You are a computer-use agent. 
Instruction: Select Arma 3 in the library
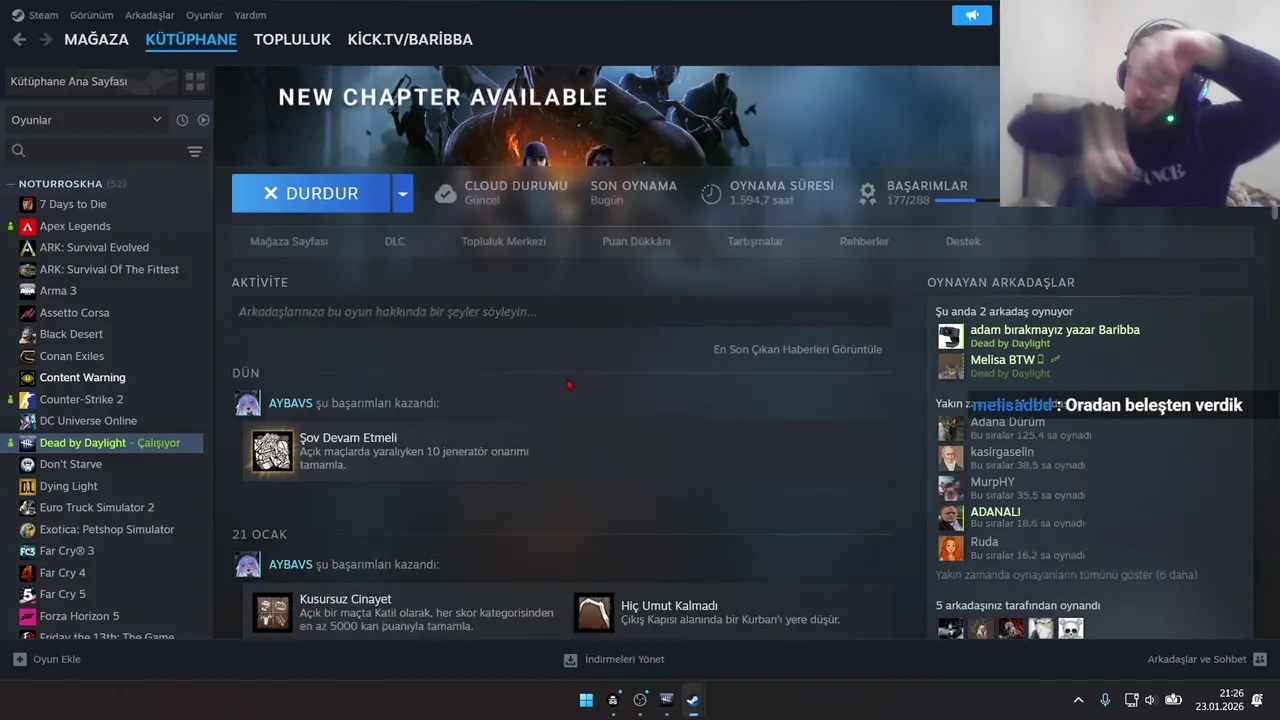click(58, 291)
